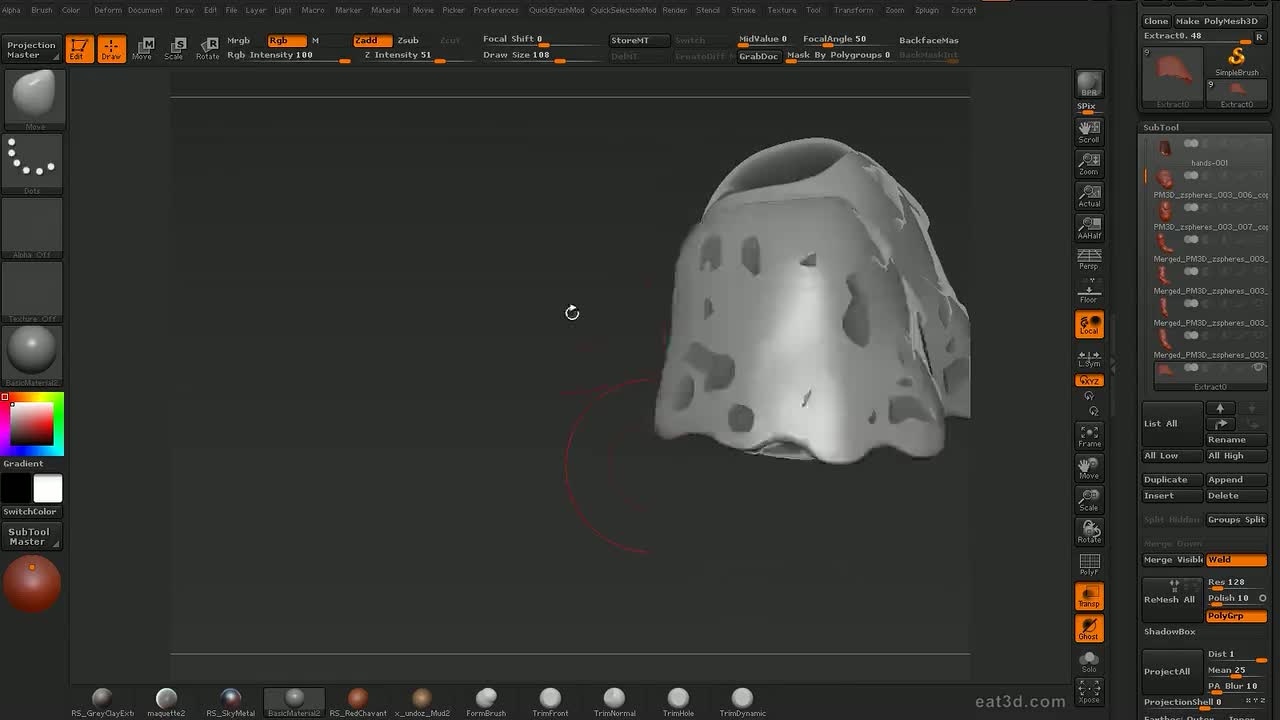Select the TrimFront brush
The width and height of the screenshot is (1280, 720).
pos(550,702)
